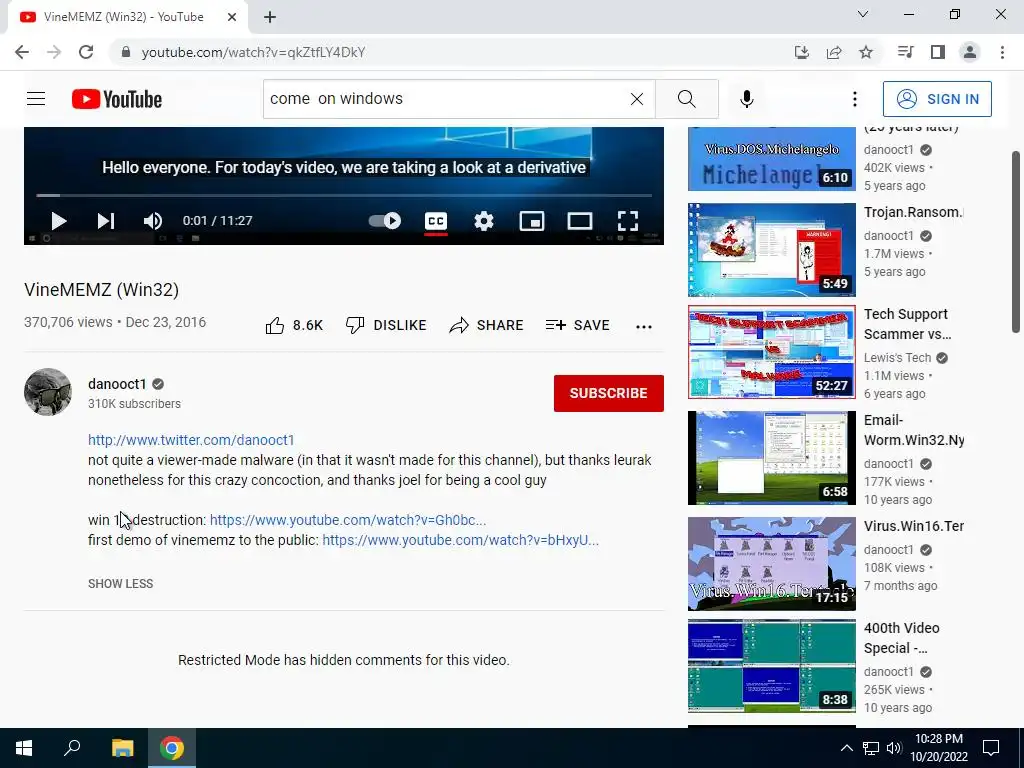This screenshot has height=768, width=1024.
Task: Open YouTube settings three-dot menu
Action: click(x=855, y=99)
